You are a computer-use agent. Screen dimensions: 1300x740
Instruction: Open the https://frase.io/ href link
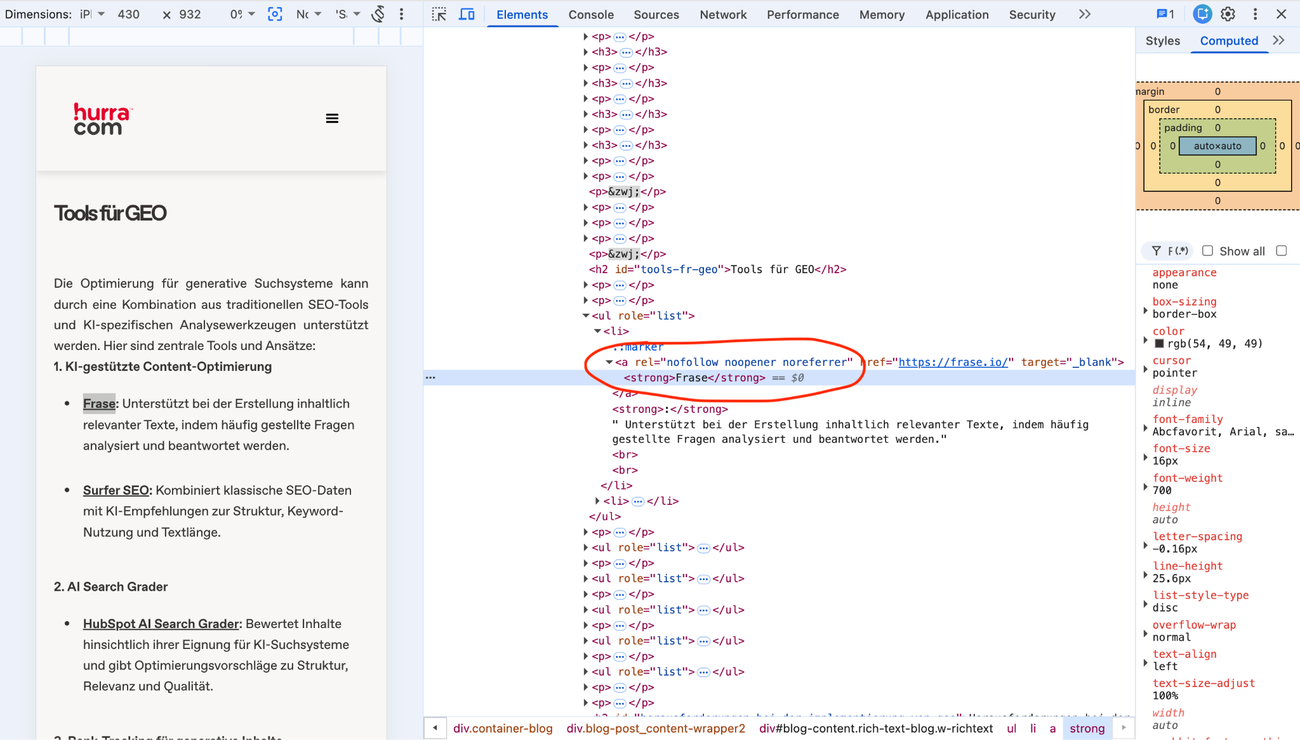(x=953, y=362)
